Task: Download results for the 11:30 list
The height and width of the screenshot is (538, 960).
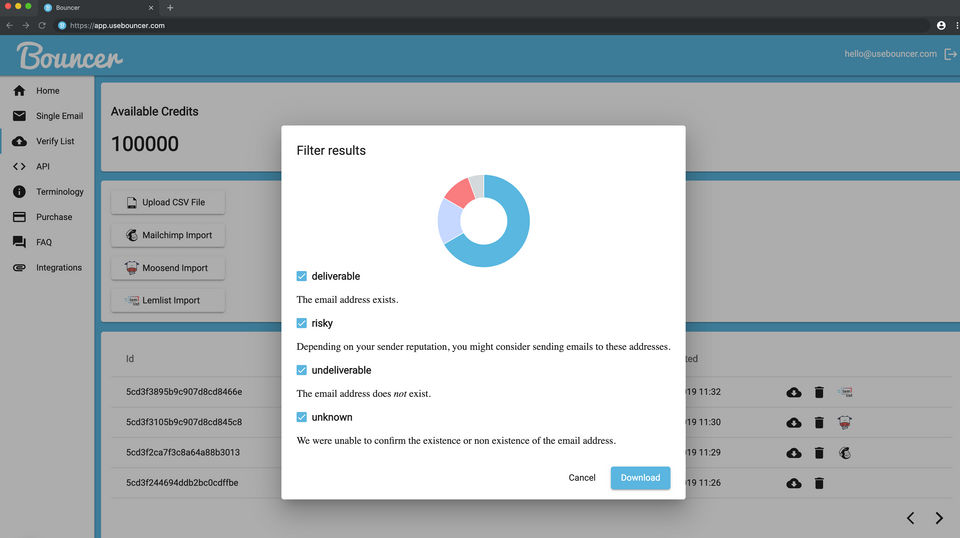Action: pyautogui.click(x=793, y=423)
